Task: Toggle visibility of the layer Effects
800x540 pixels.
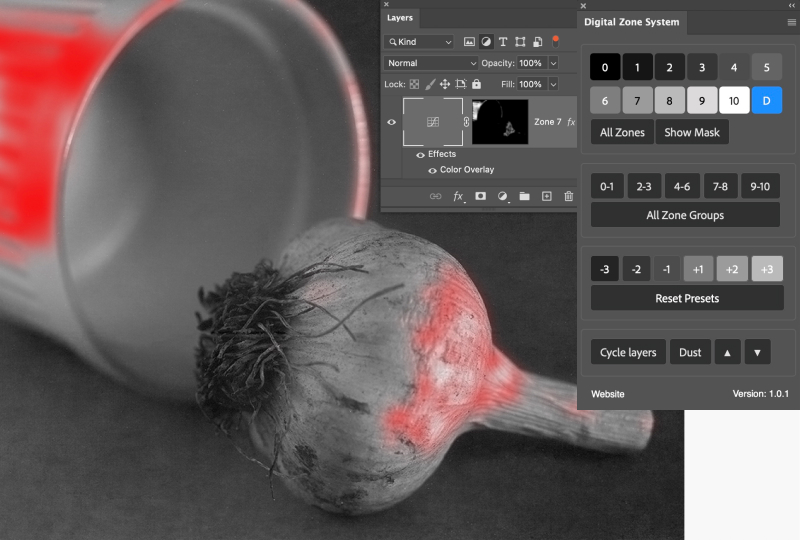Action: pos(420,155)
